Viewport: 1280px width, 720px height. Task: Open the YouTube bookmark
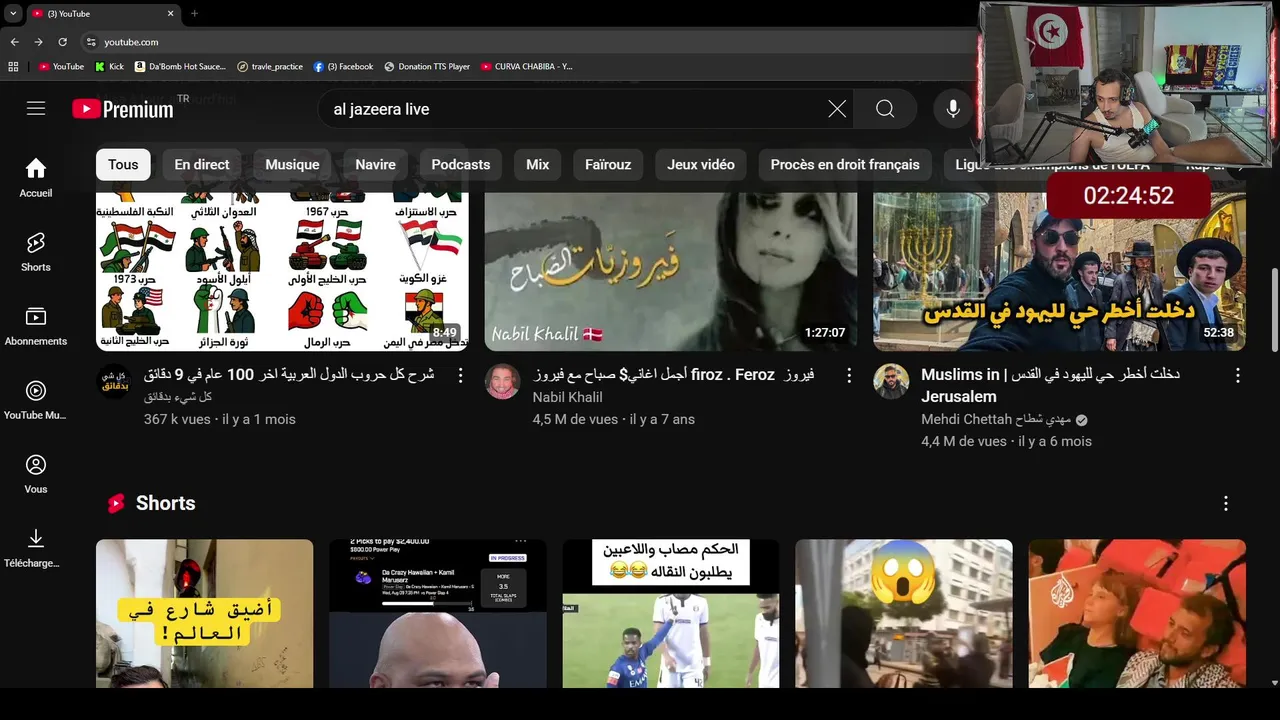click(61, 67)
